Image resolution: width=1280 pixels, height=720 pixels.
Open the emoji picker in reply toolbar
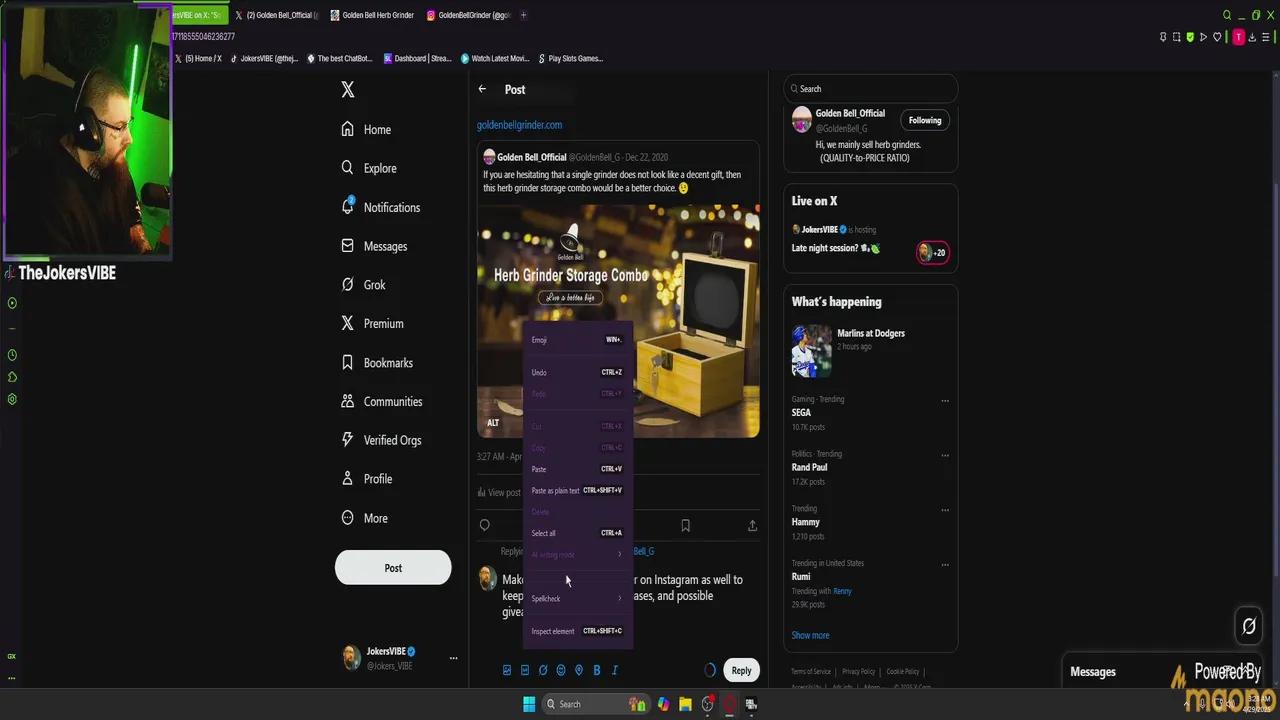click(561, 670)
